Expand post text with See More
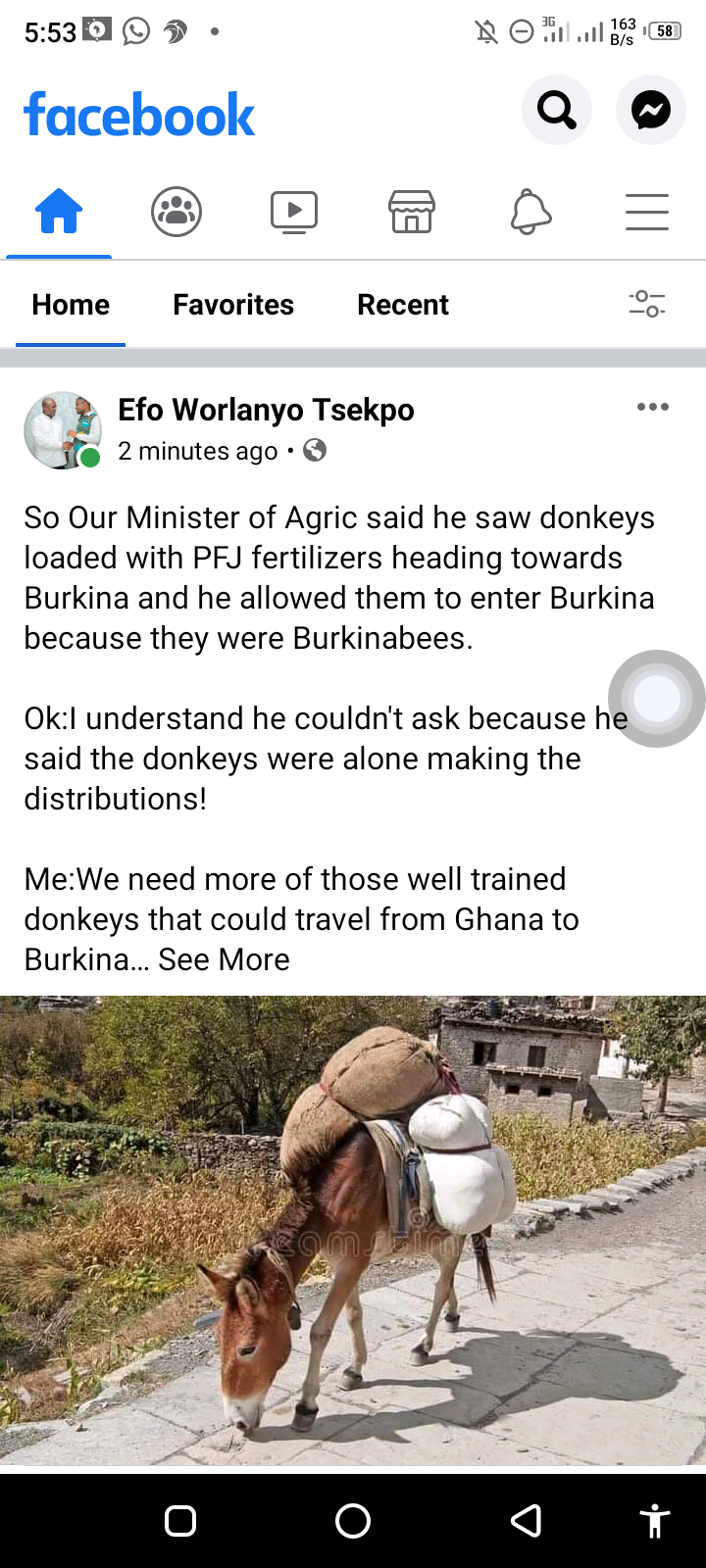Viewport: 706px width, 1568px height. coord(224,959)
